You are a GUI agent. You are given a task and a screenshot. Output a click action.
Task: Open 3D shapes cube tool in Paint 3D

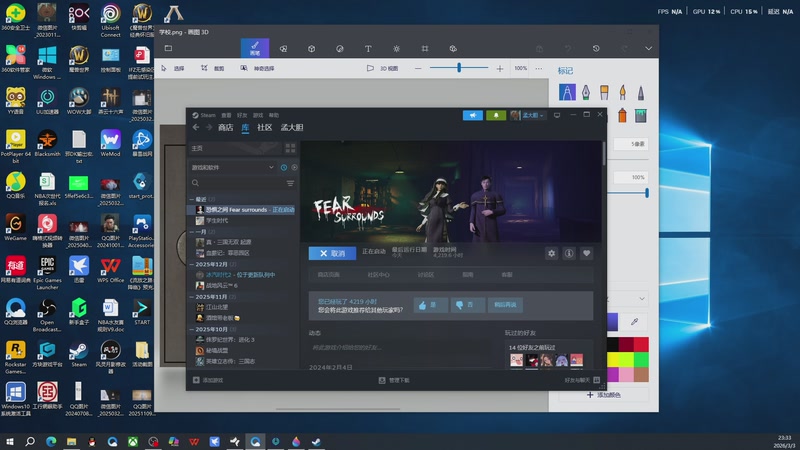pyautogui.click(x=311, y=48)
